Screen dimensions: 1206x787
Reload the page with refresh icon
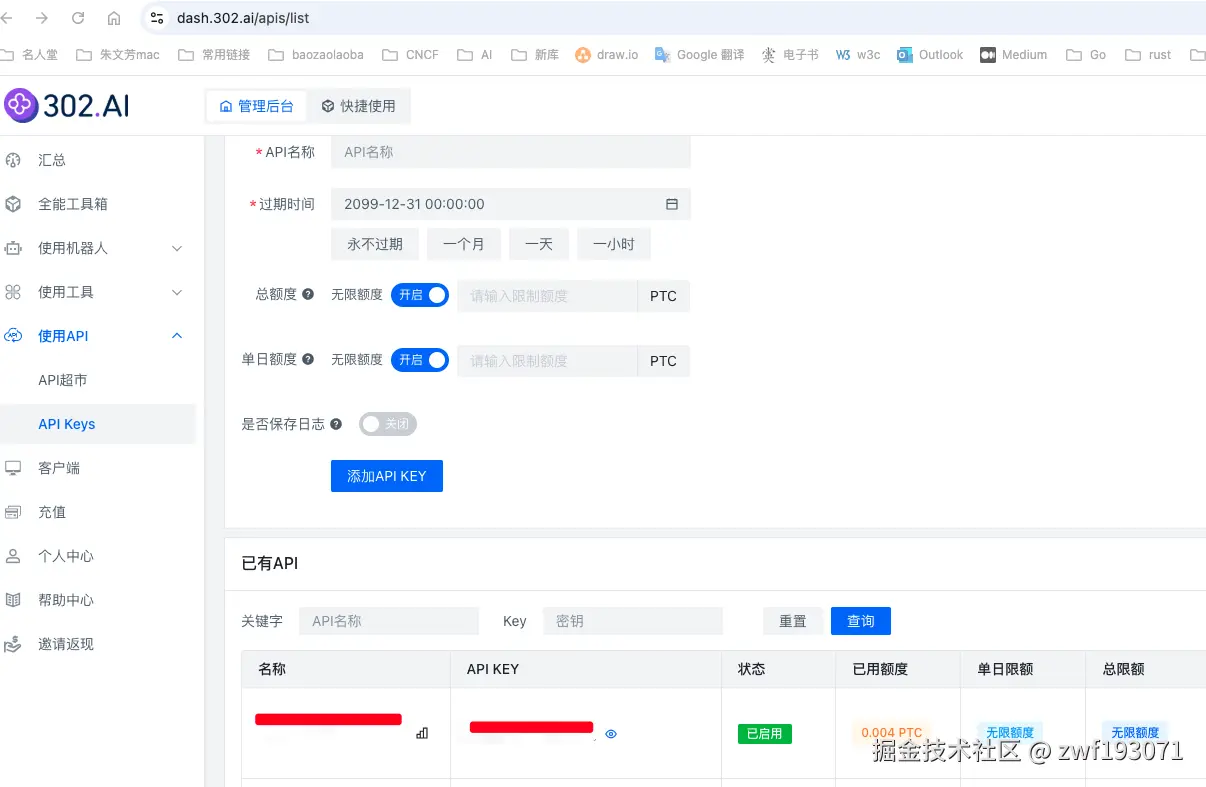pos(78,18)
